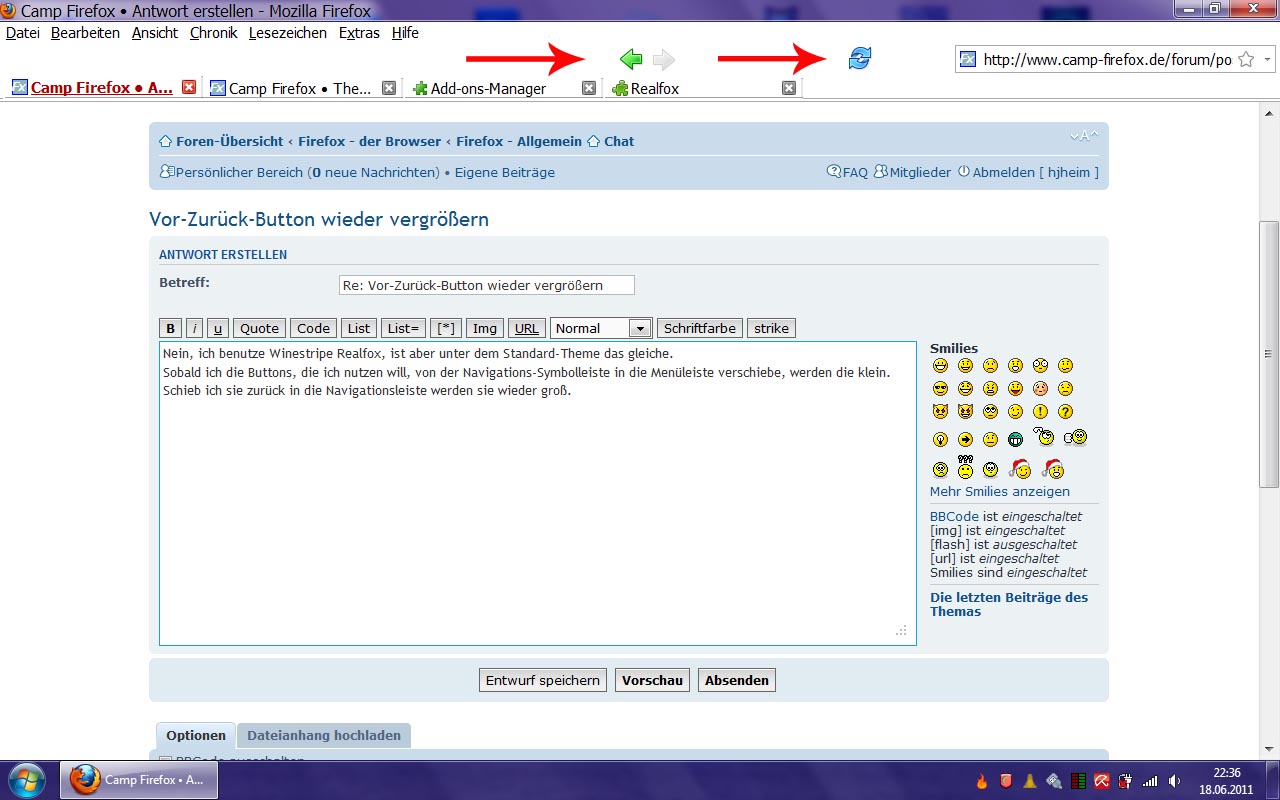Image resolution: width=1280 pixels, height=800 pixels.
Task: Open the URL bar history dropdown arrow
Action: coord(1267,60)
